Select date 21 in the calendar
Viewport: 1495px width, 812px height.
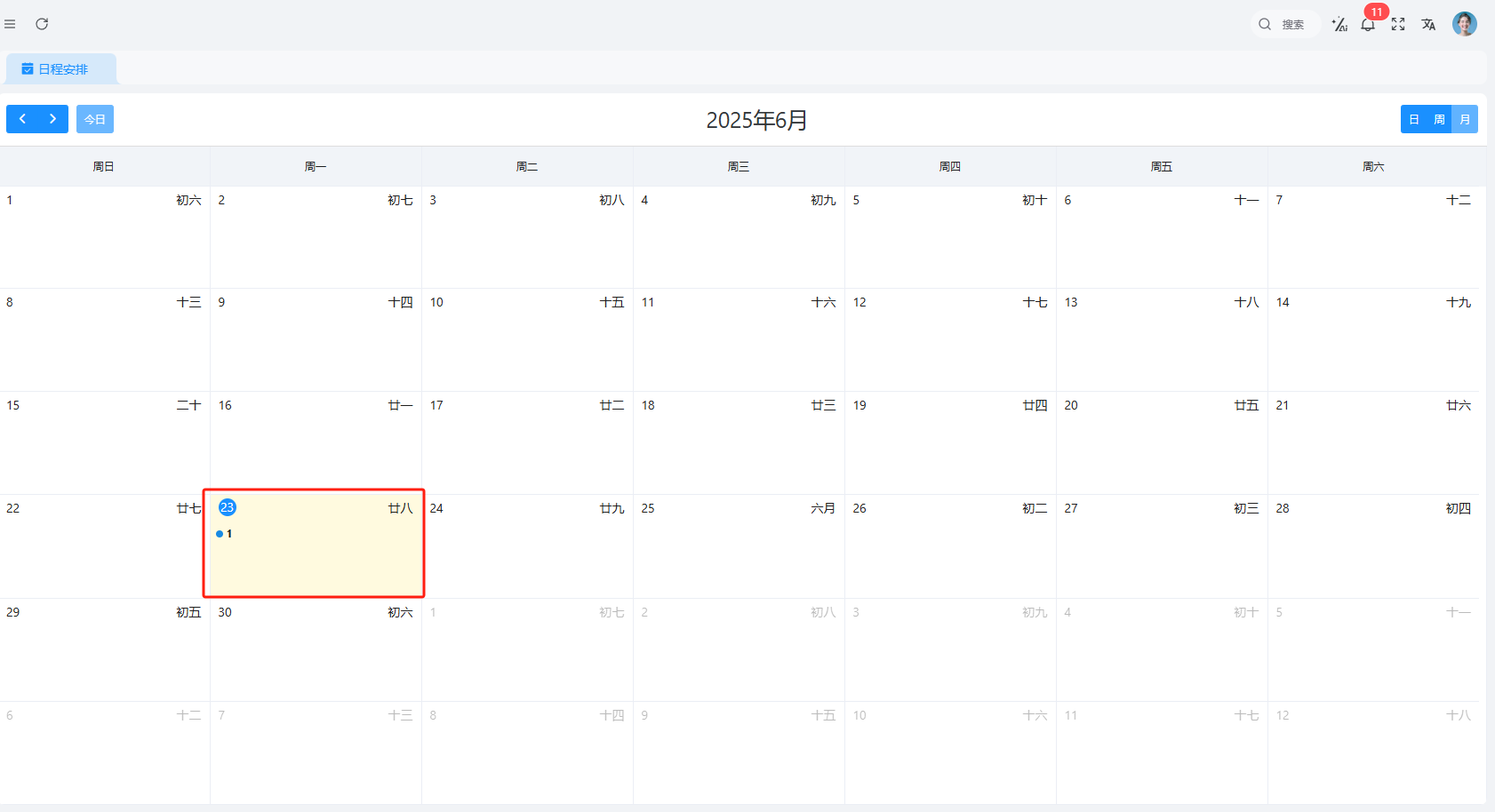[x=1283, y=405]
